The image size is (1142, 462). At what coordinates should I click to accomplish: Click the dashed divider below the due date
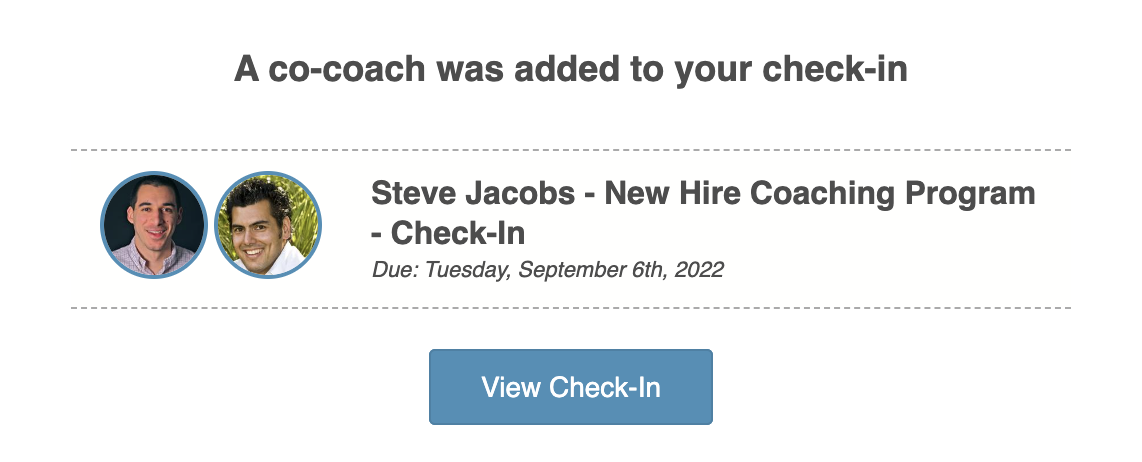(x=570, y=308)
